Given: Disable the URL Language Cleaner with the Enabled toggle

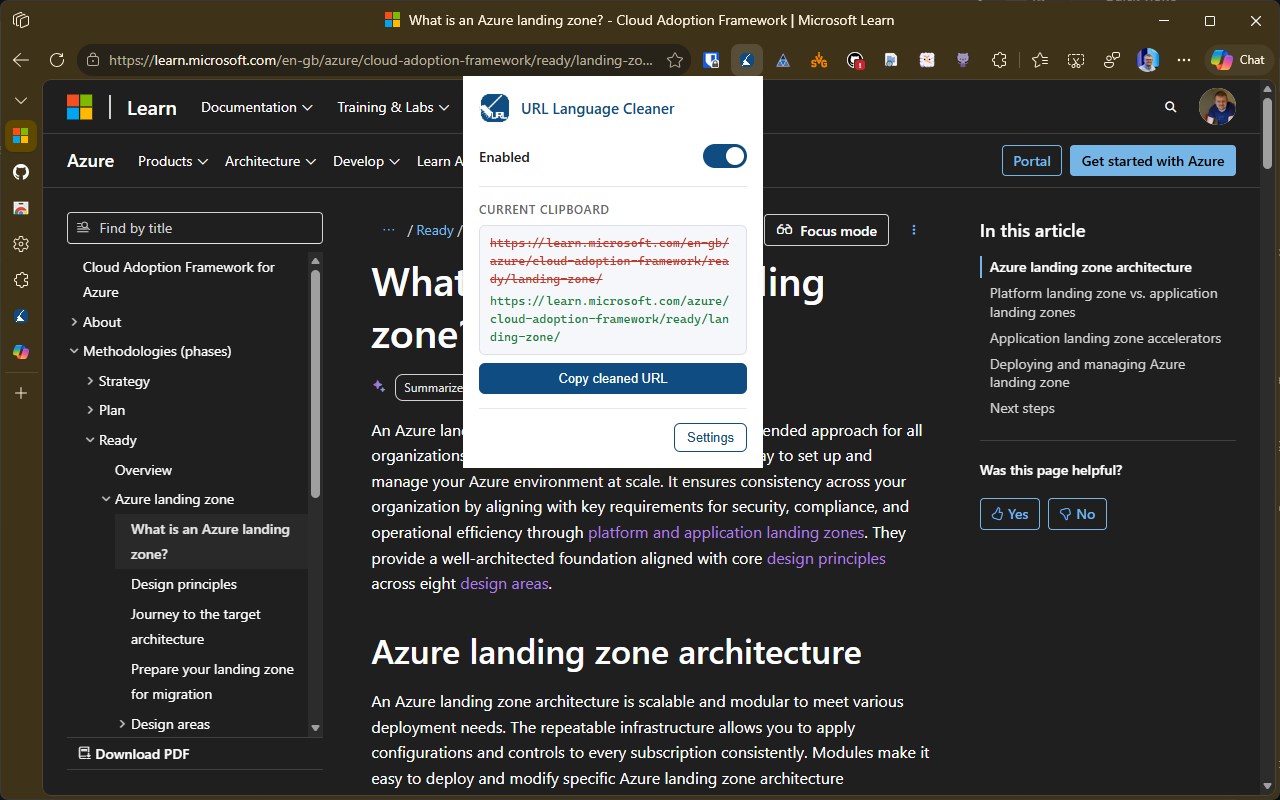Looking at the screenshot, I should click(x=724, y=156).
